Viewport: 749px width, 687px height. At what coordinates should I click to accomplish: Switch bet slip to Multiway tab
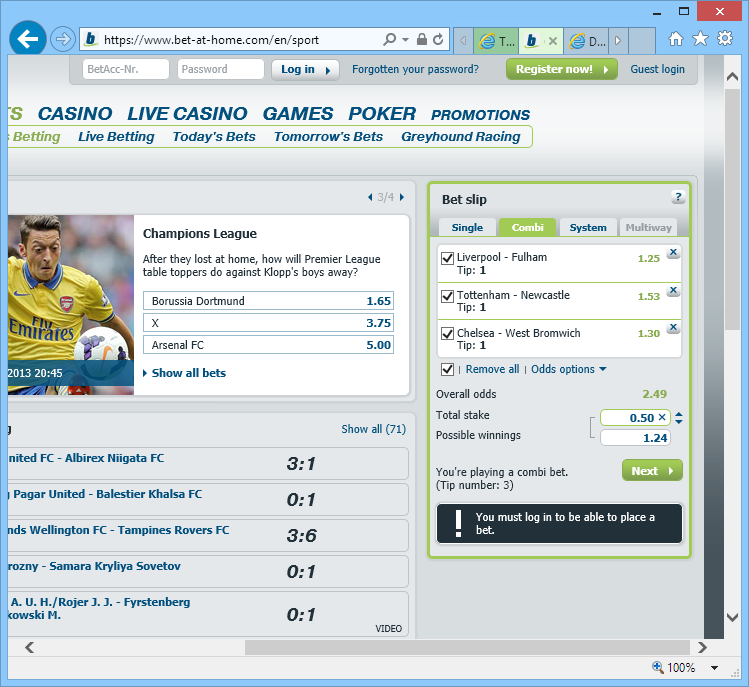click(x=648, y=227)
